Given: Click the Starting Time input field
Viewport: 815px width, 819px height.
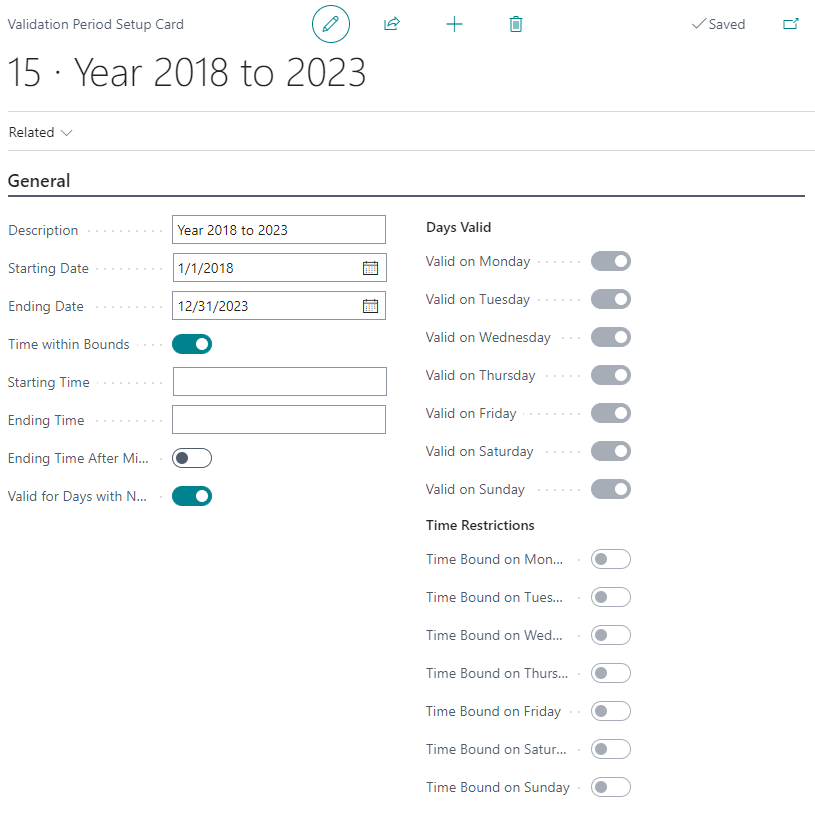Looking at the screenshot, I should pos(279,382).
